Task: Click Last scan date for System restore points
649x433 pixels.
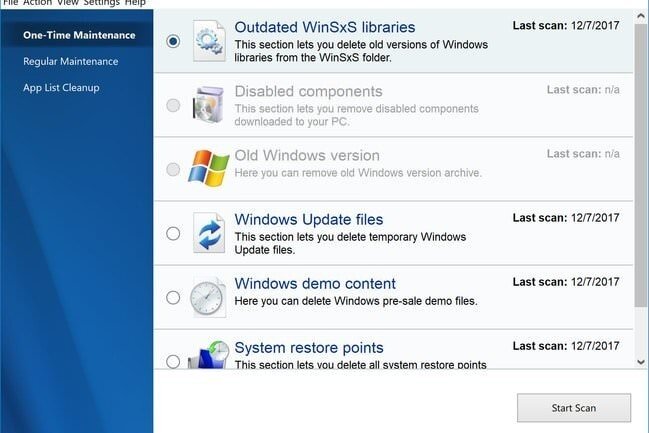Action: coord(566,346)
